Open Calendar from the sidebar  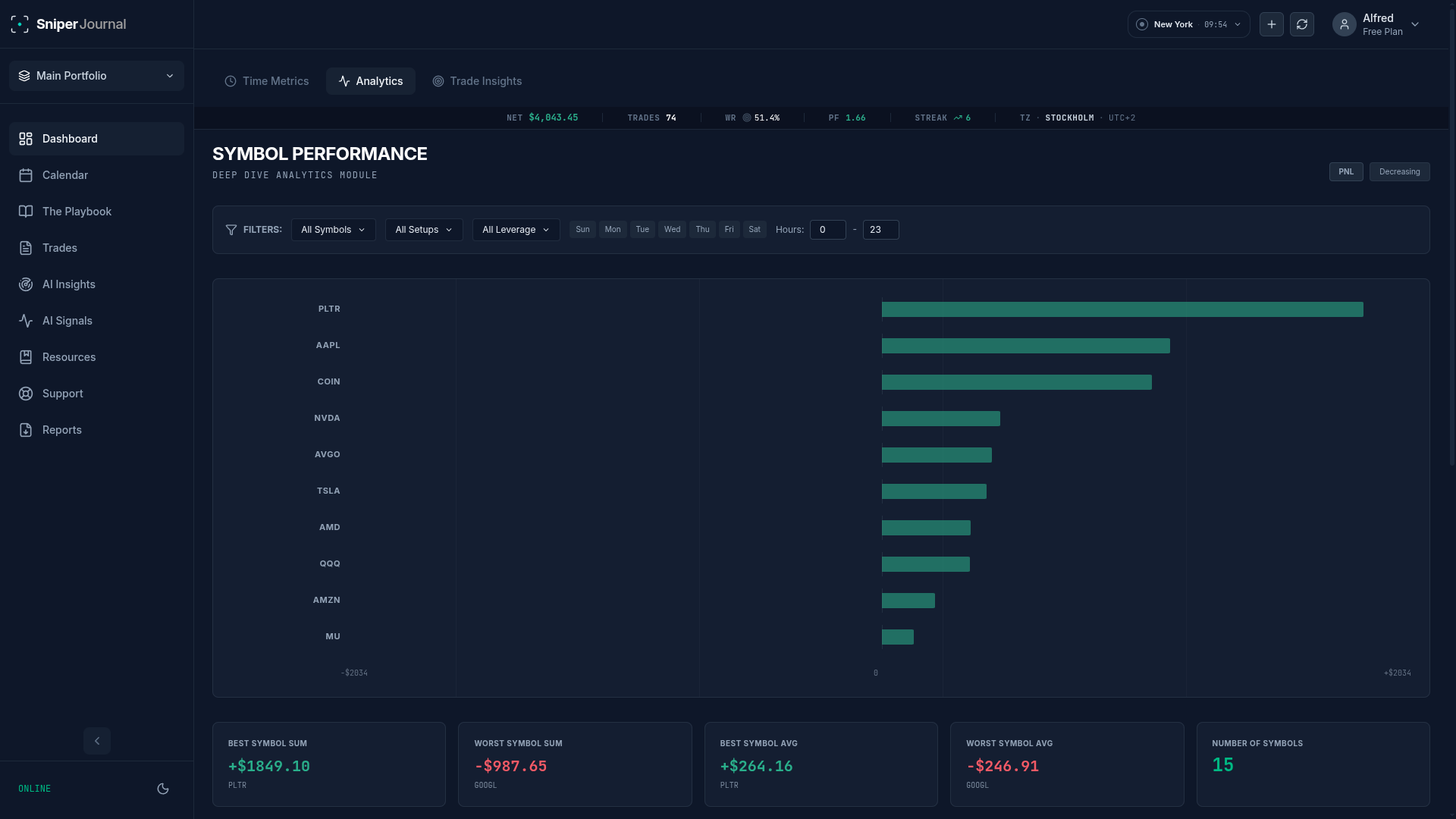tap(97, 175)
